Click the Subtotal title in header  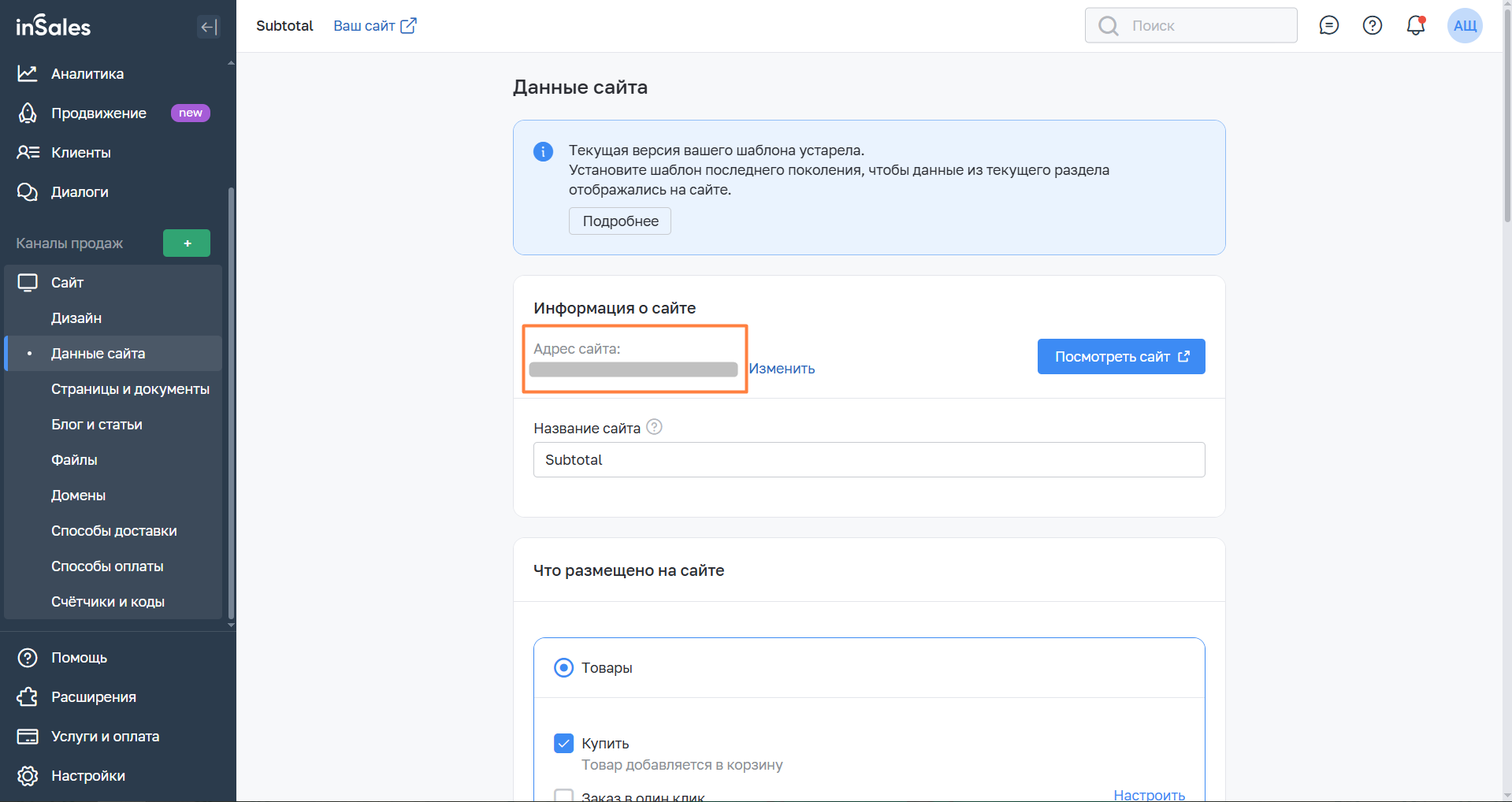point(284,26)
